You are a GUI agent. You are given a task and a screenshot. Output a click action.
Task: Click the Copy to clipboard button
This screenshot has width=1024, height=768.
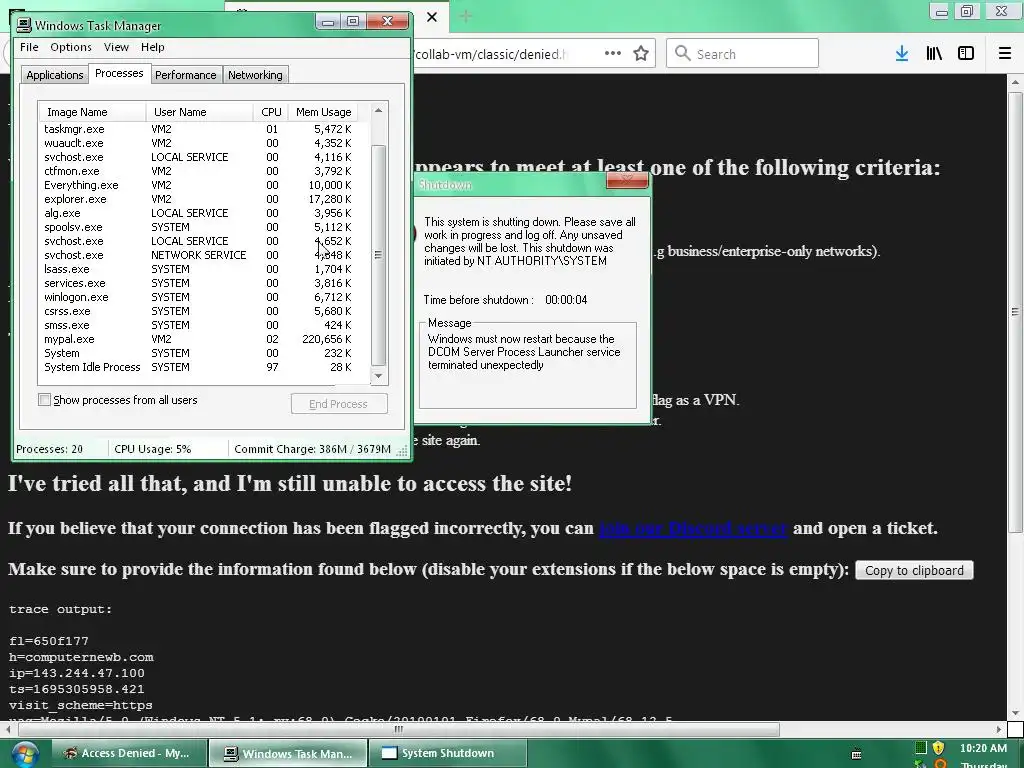tap(914, 570)
